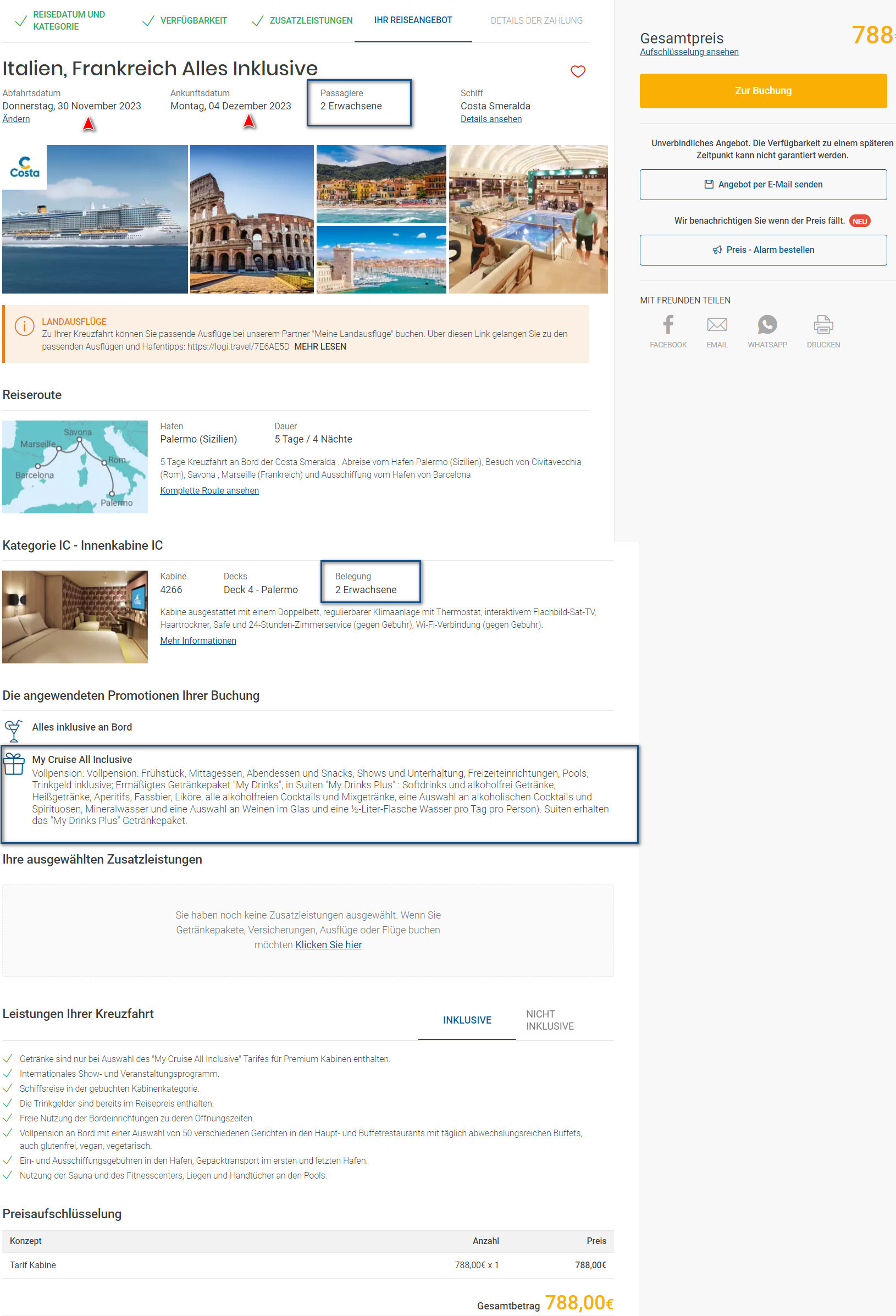Viewport: 896px width, 1316px height.
Task: Click the Ändern link under departure date
Action: click(x=16, y=119)
